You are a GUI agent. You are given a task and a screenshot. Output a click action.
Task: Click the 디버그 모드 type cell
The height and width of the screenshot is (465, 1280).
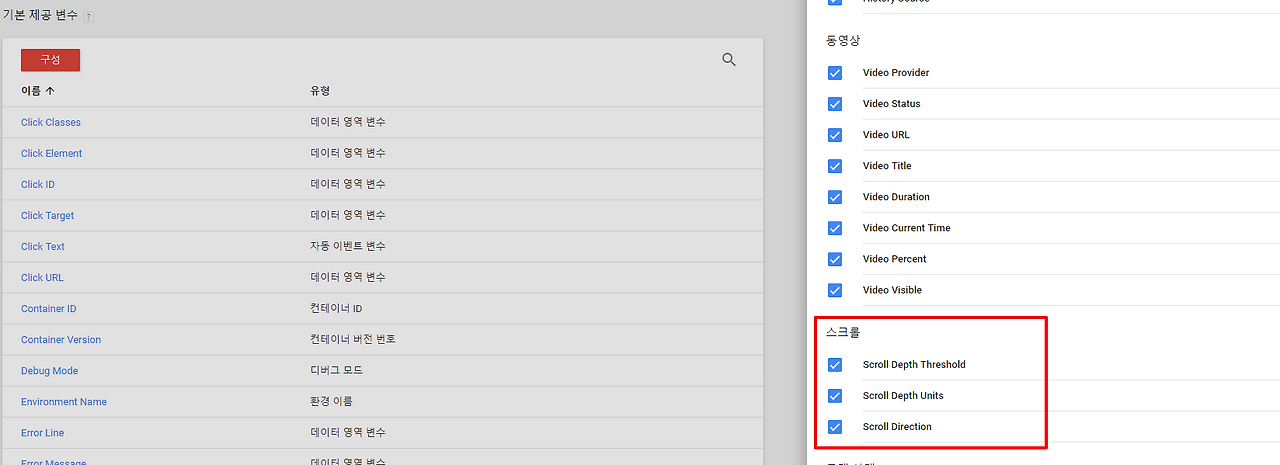coord(336,370)
